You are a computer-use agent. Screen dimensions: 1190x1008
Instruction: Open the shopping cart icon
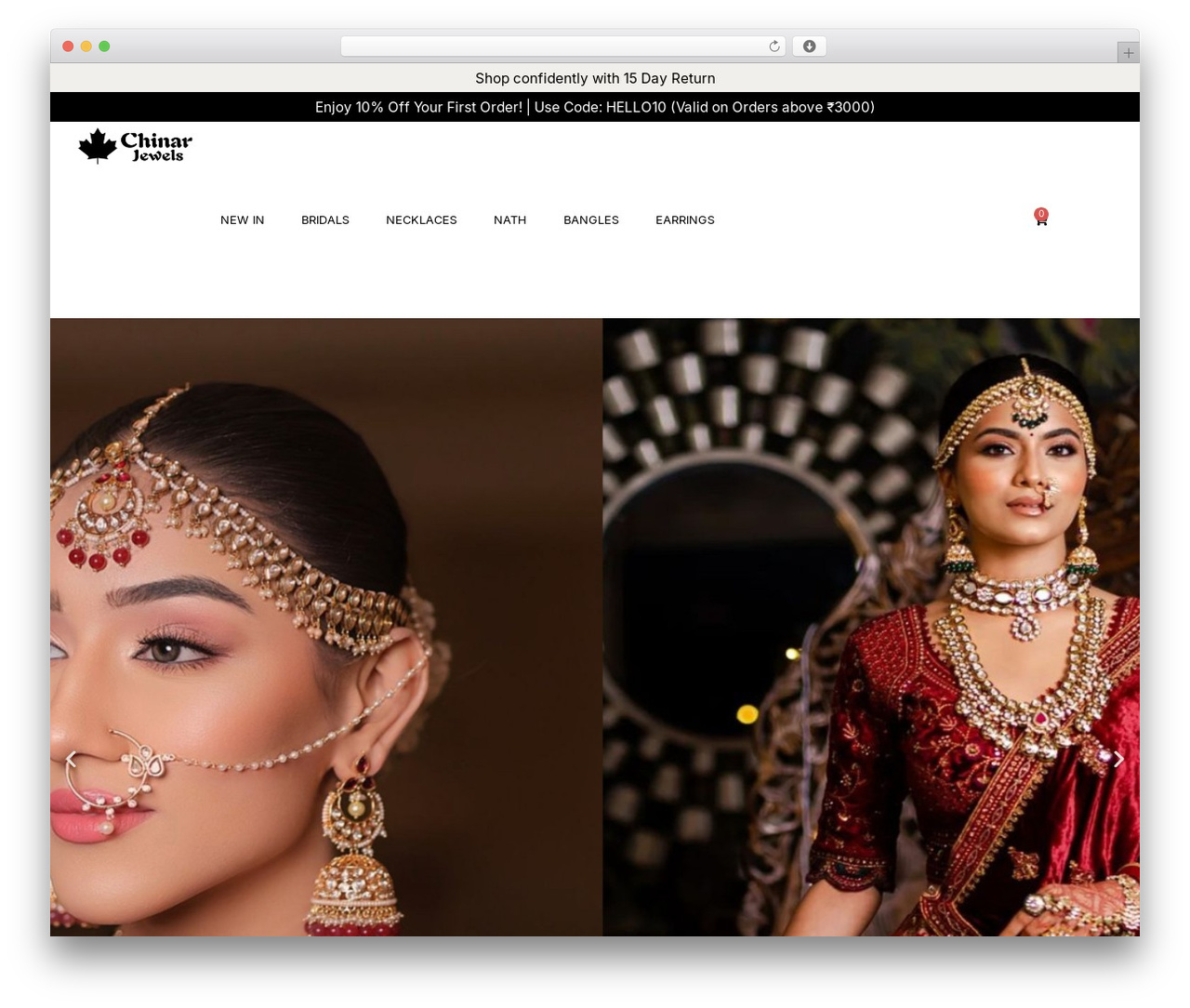point(1041,219)
